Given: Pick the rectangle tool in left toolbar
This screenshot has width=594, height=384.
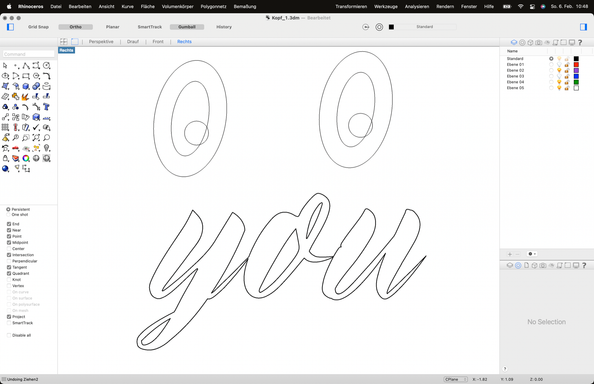Looking at the screenshot, I should click(26, 76).
